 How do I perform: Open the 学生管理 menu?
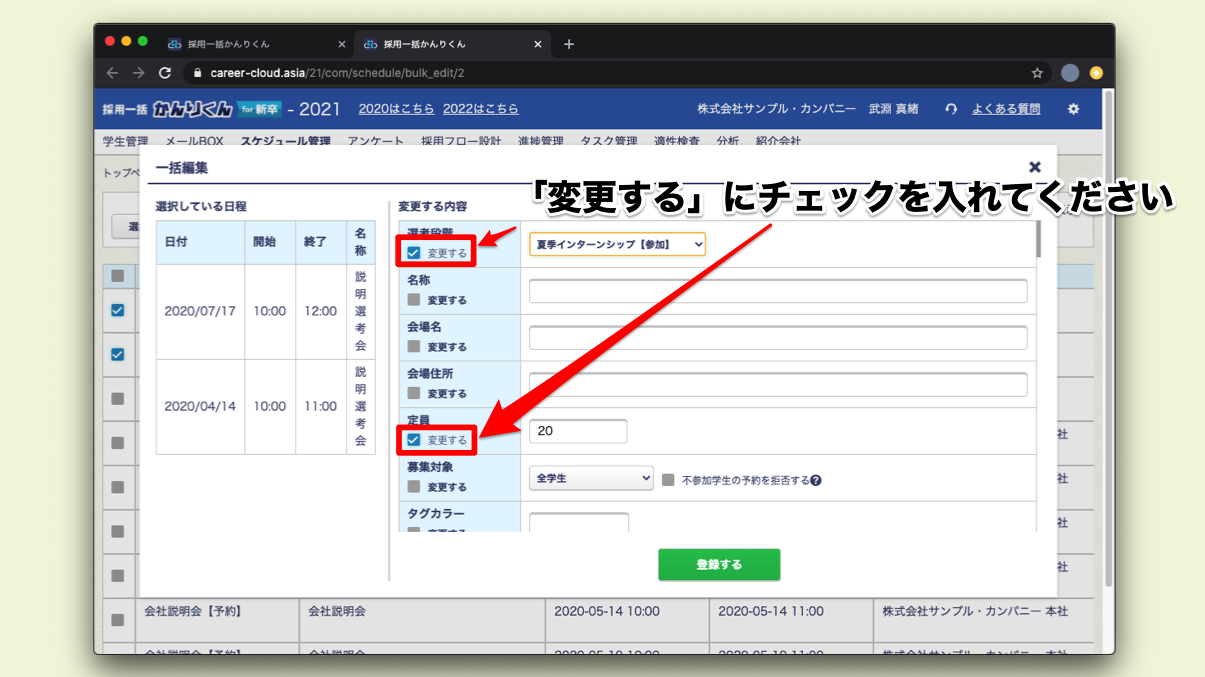coord(125,141)
